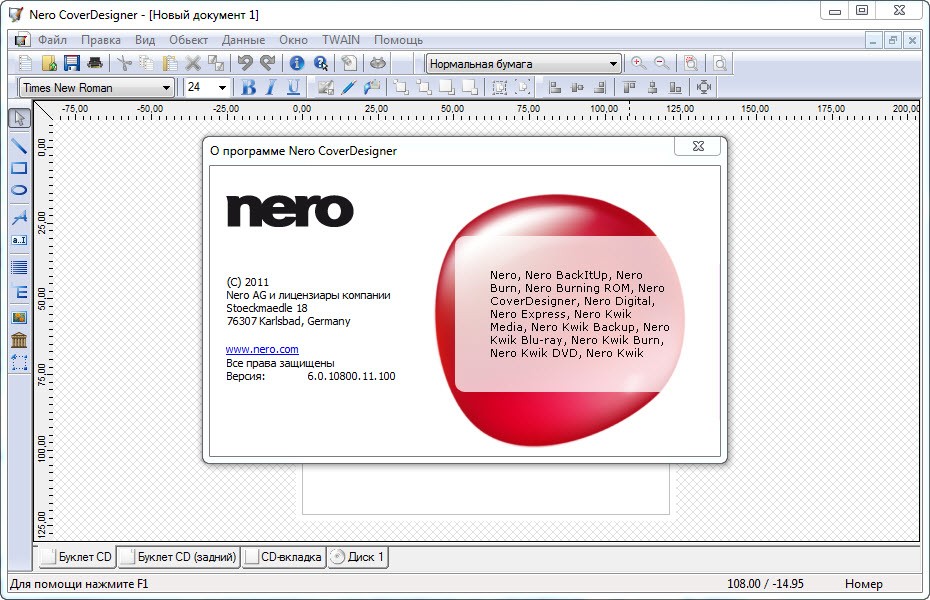Image resolution: width=930 pixels, height=600 pixels.
Task: Select the Rectangle drawing tool
Action: tap(19, 168)
